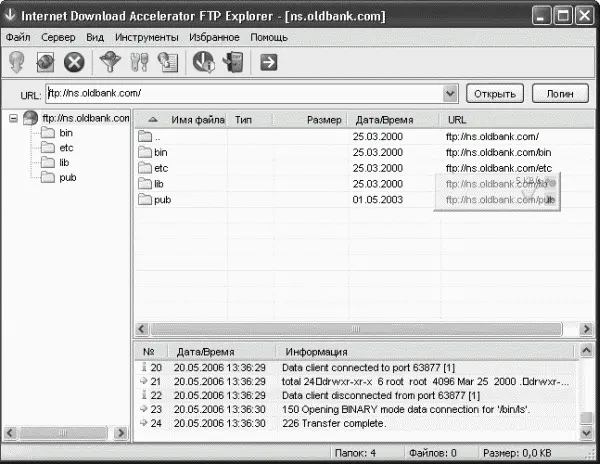Viewport: 600px width, 464px height.
Task: Click the funnel filter toolbar icon
Action: [x=110, y=62]
